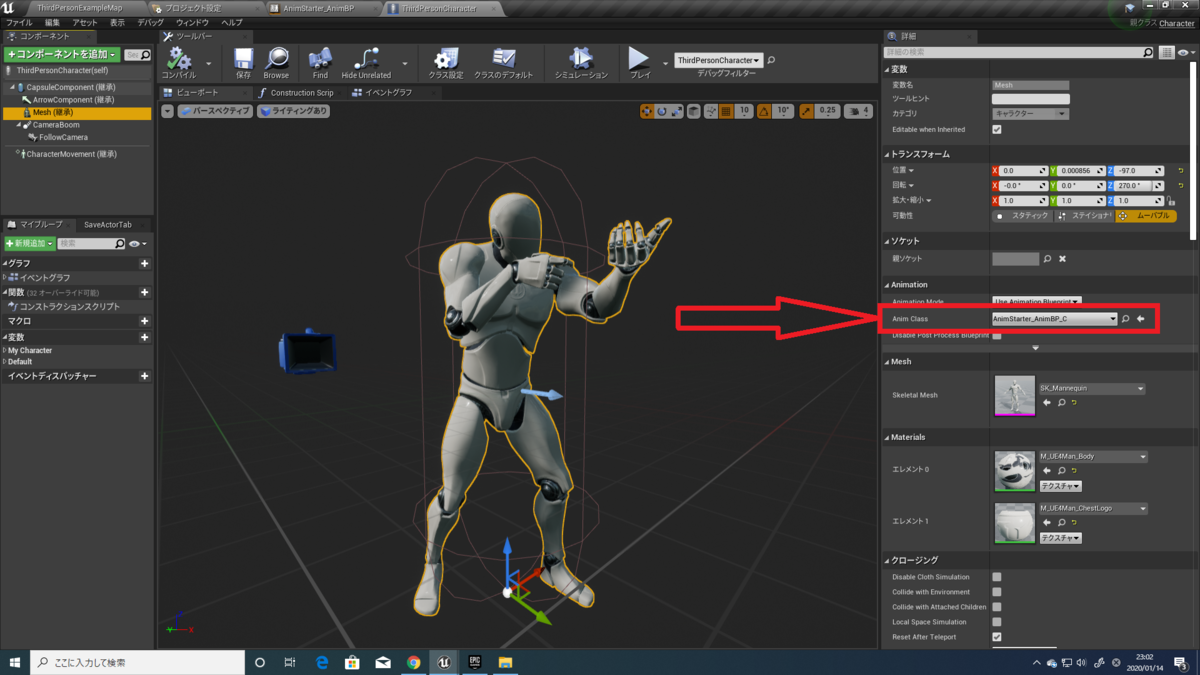Screen dimensions: 1200x675
Task: Reset 回転 to default yellow arrow
Action: pyautogui.click(x=1181, y=186)
